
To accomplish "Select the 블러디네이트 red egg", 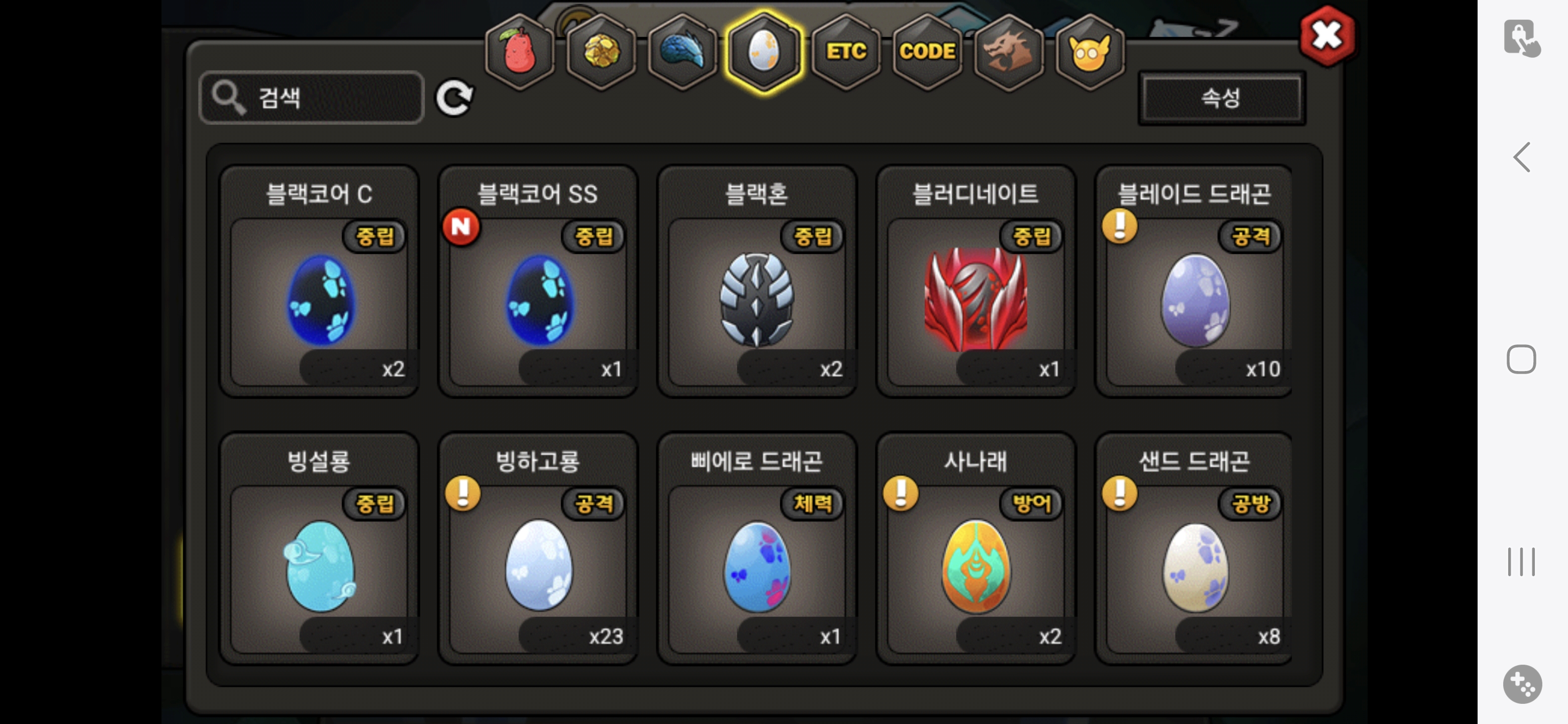I will click(x=975, y=282).
